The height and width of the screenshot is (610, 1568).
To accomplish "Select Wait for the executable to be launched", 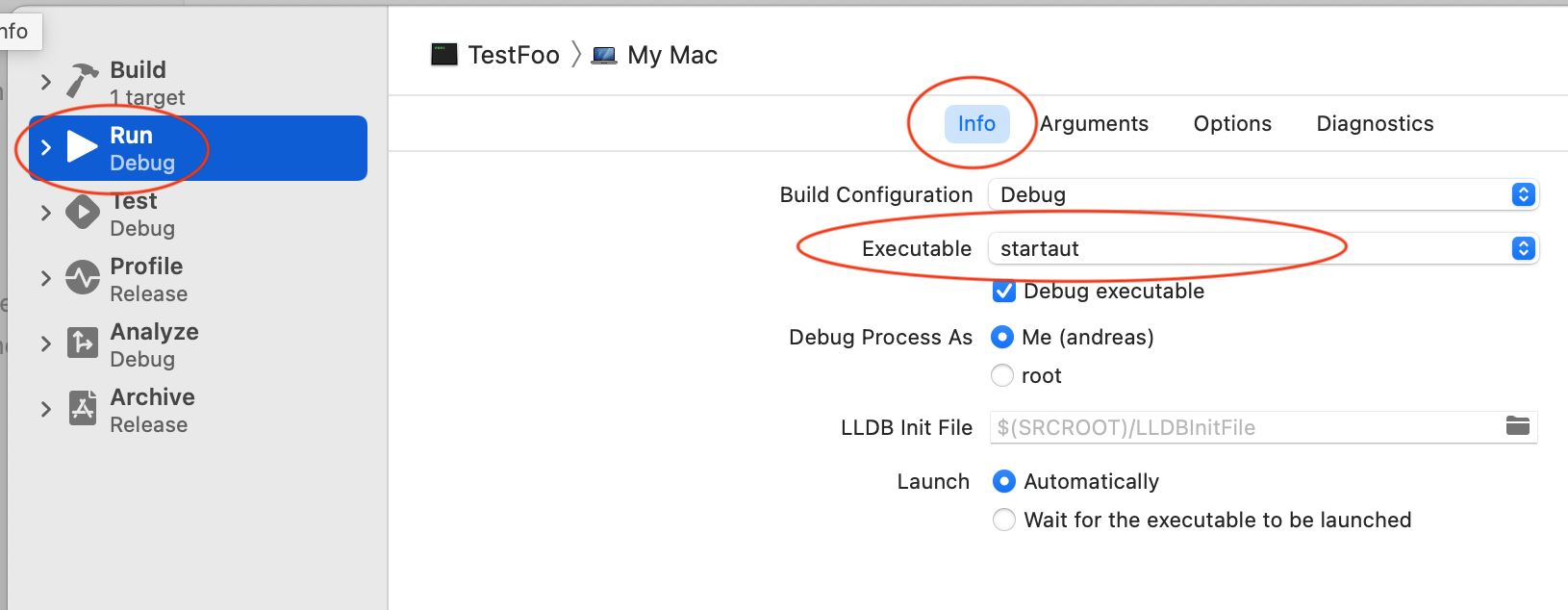I will (x=1003, y=520).
